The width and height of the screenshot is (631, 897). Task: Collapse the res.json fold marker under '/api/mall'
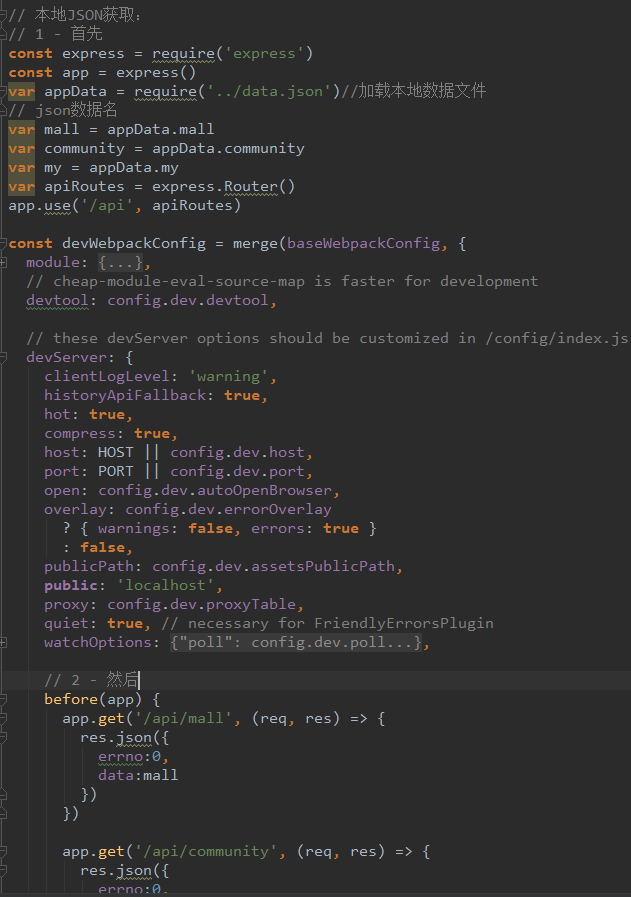tap(2, 737)
